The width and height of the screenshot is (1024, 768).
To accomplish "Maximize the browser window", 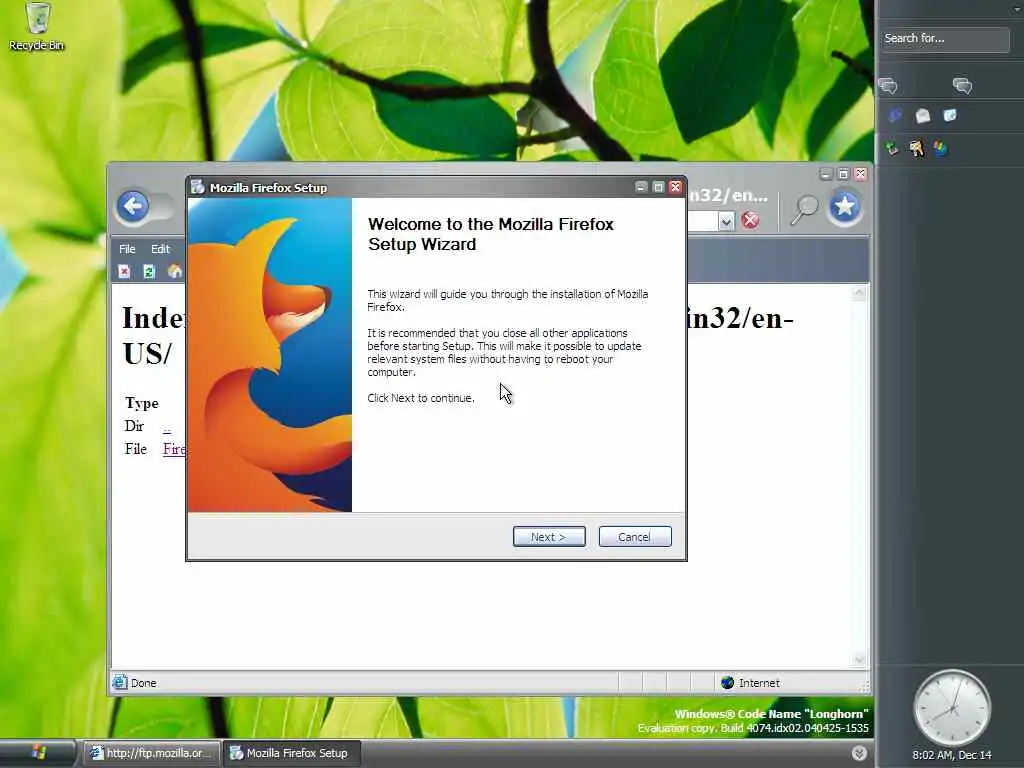I will (x=843, y=174).
